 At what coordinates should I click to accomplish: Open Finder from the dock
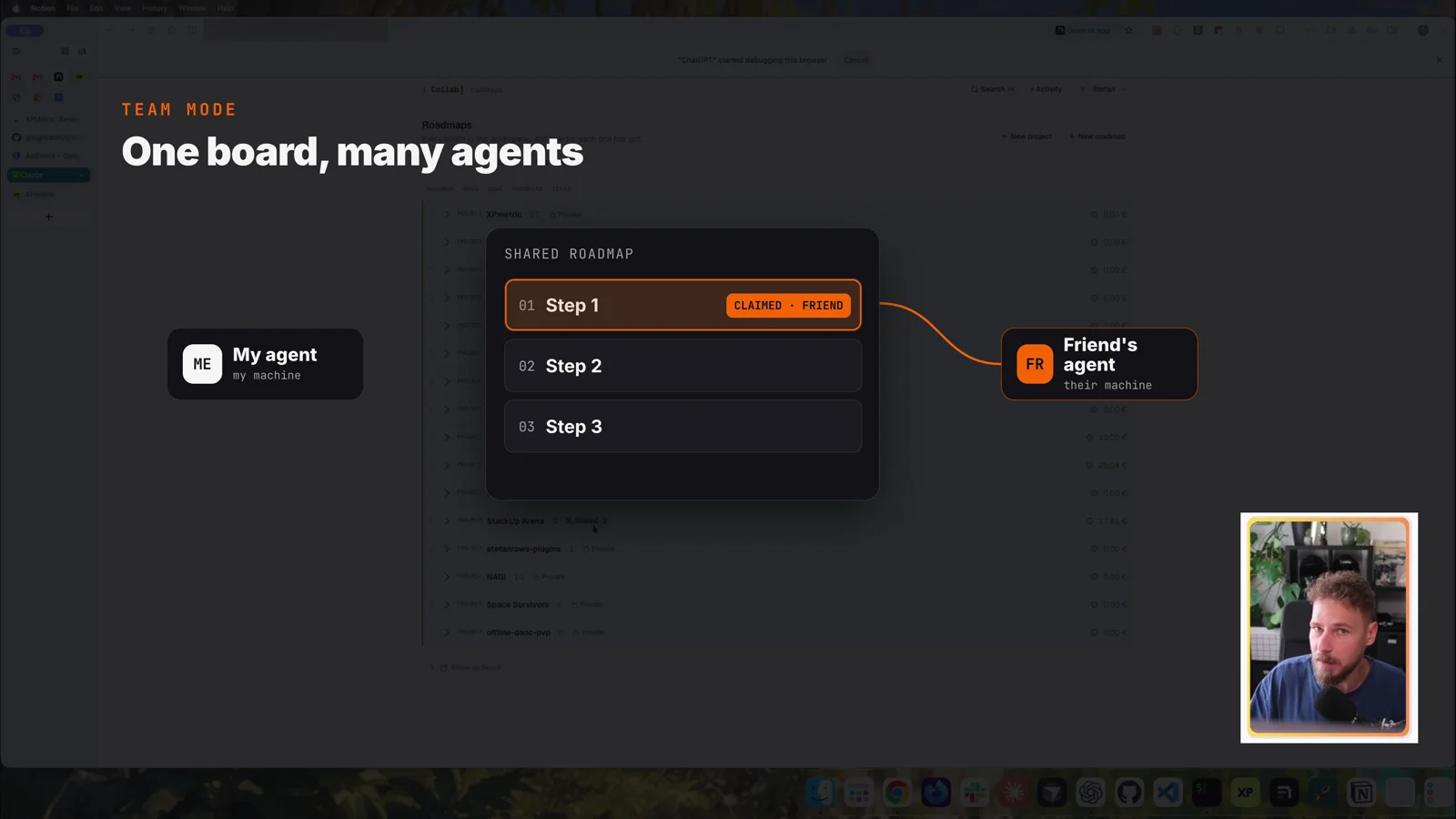820,793
